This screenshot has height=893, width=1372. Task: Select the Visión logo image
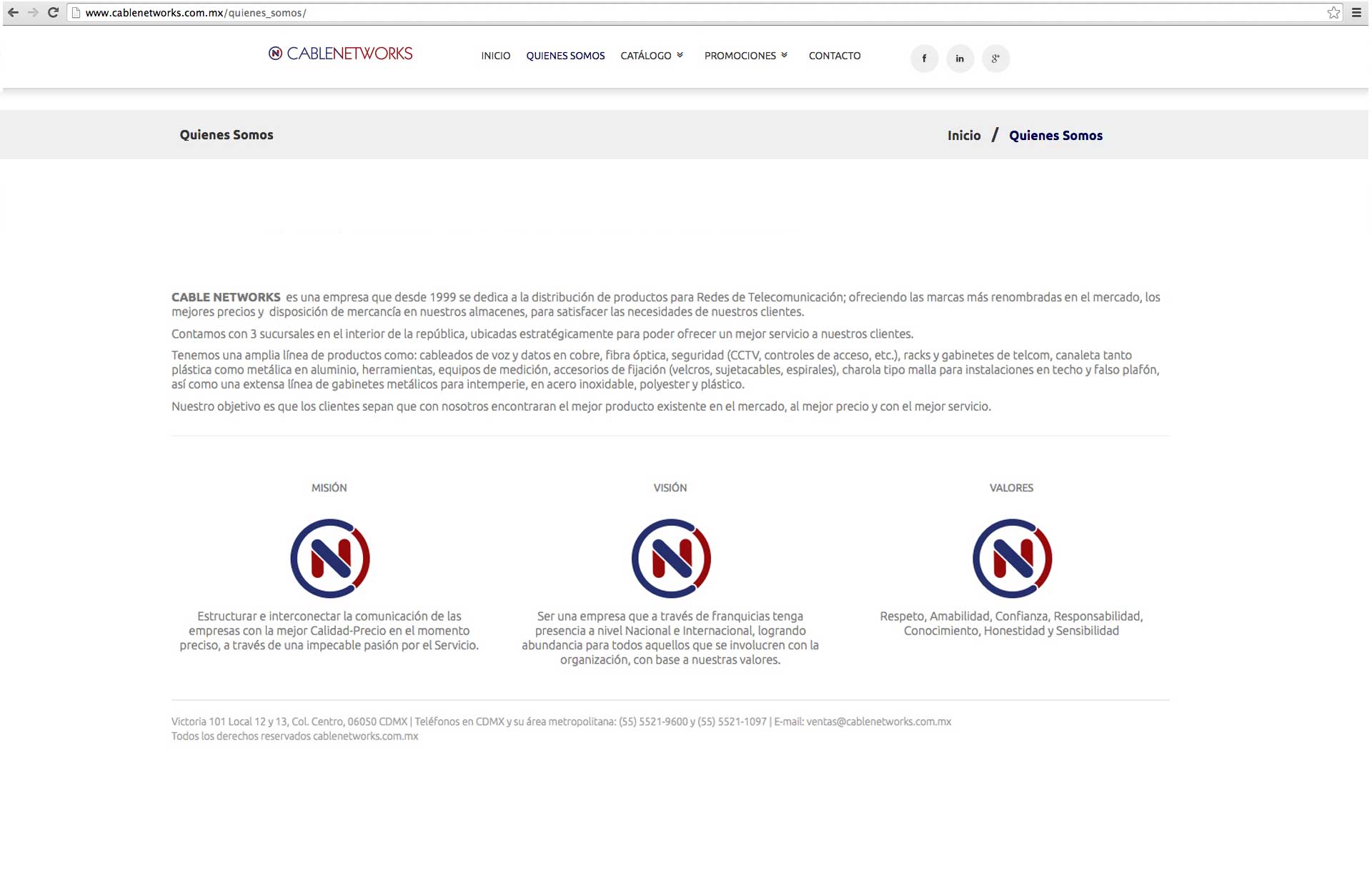click(x=671, y=558)
